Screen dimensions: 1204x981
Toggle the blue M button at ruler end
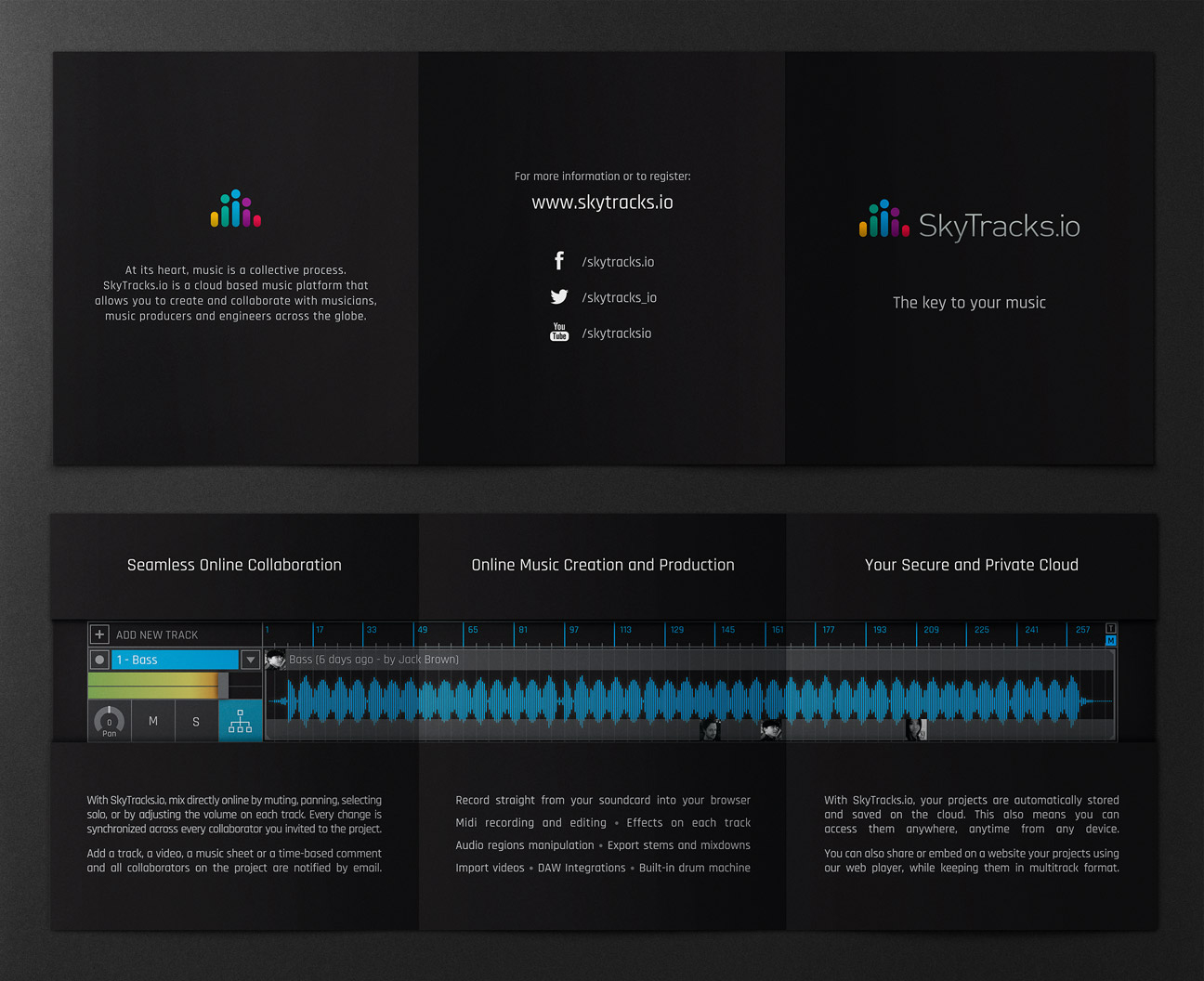(x=1110, y=641)
